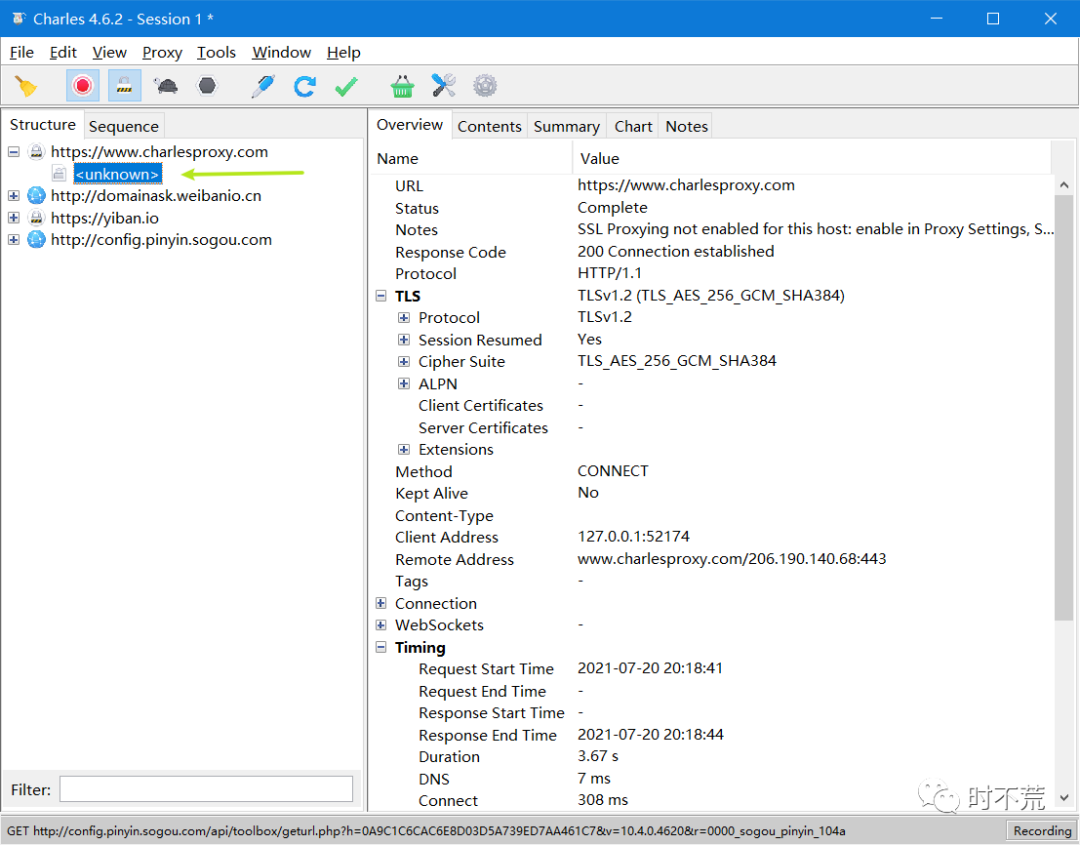This screenshot has height=845, width=1080.
Task: Select the Client Address value 127.0.0.1:52174
Action: click(x=633, y=536)
